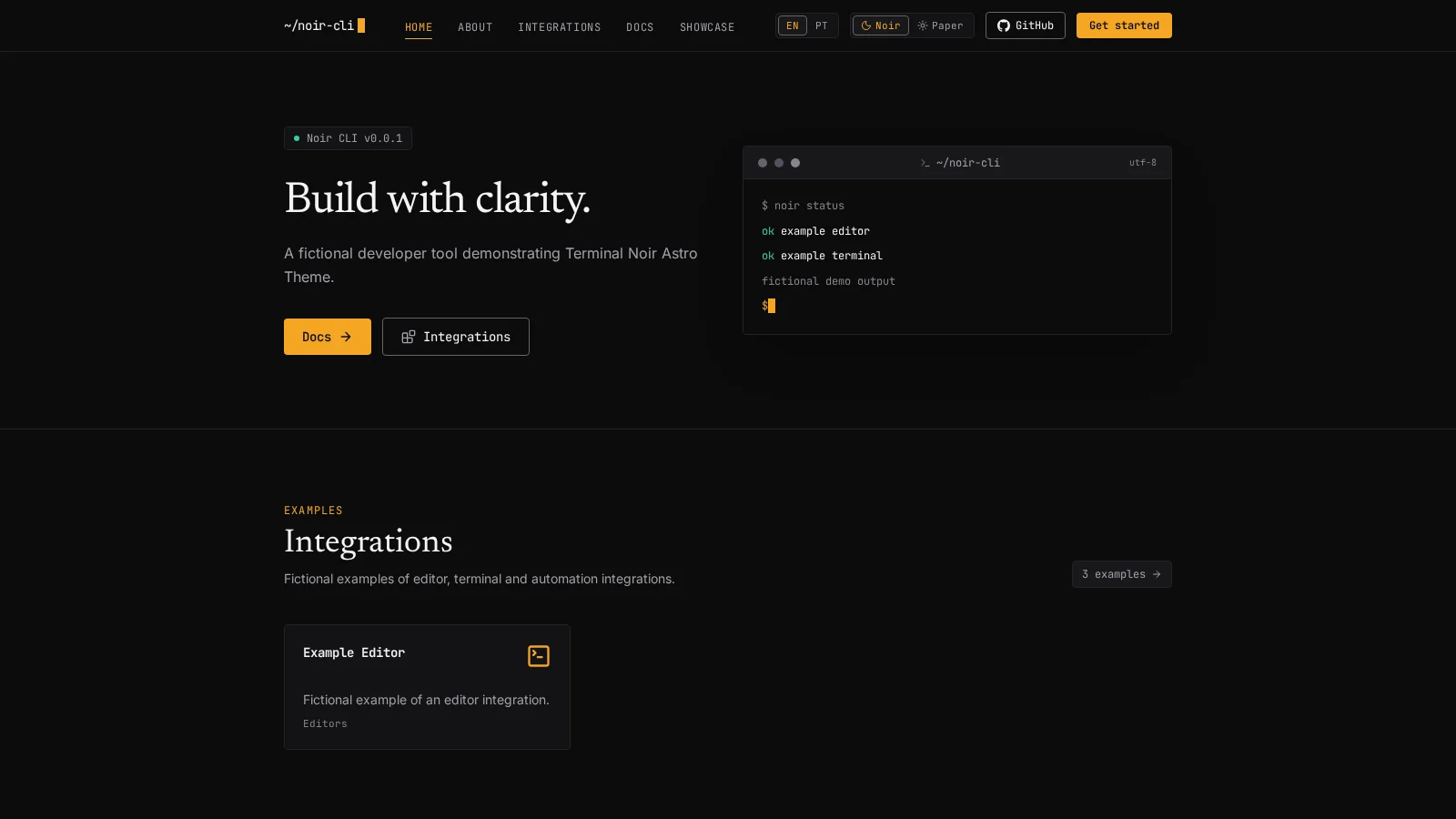Click the orange cursor block in the logo

click(x=361, y=25)
